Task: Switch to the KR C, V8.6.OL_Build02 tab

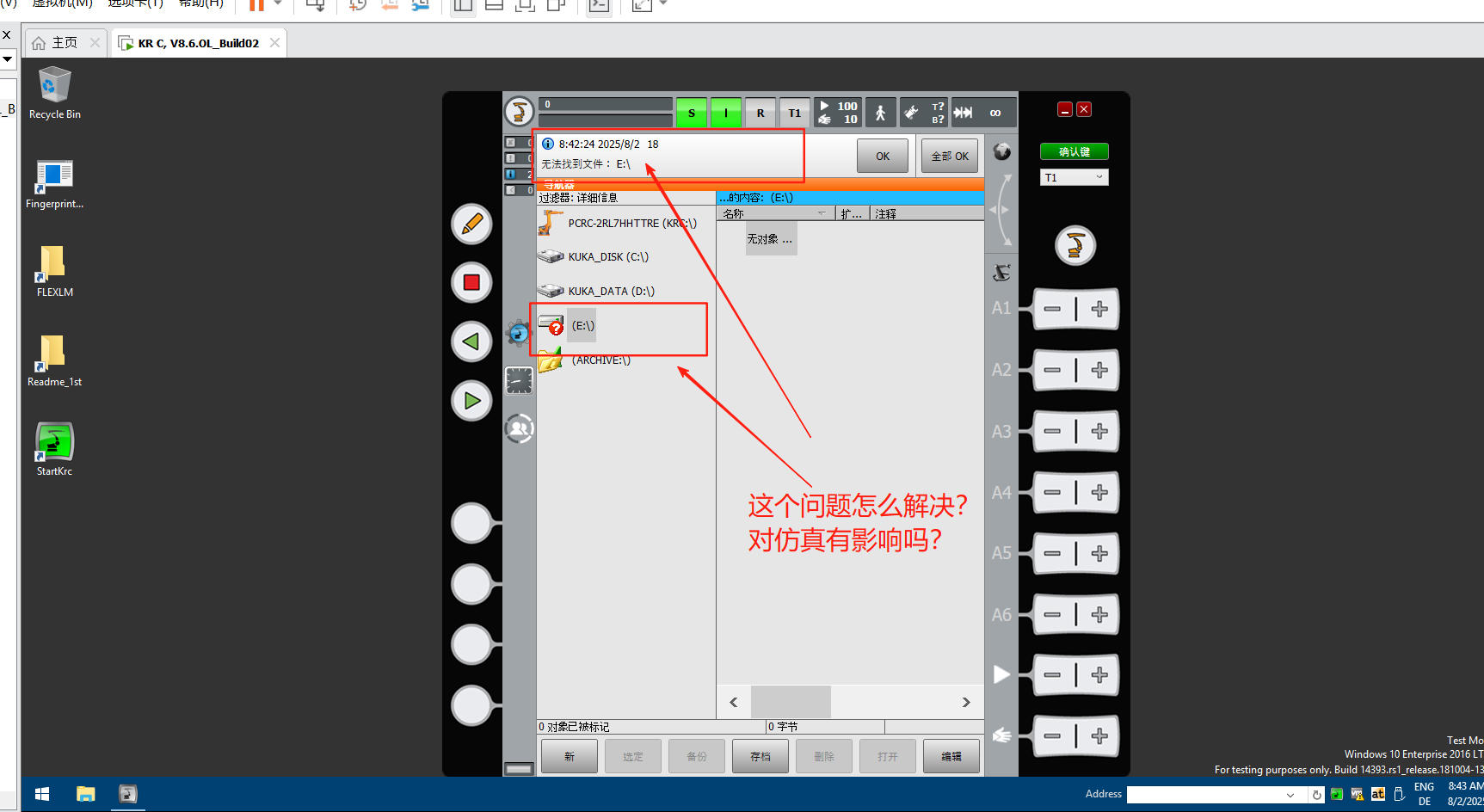Action: tap(198, 43)
